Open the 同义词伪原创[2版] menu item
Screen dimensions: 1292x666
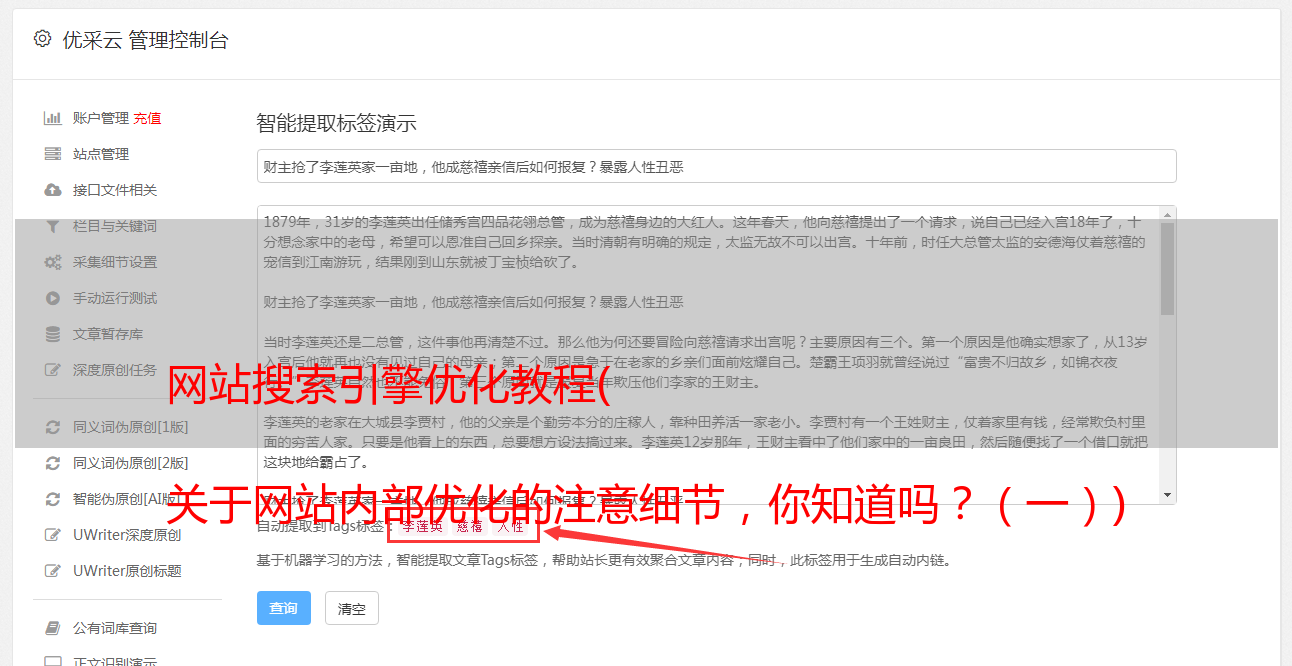(130, 463)
